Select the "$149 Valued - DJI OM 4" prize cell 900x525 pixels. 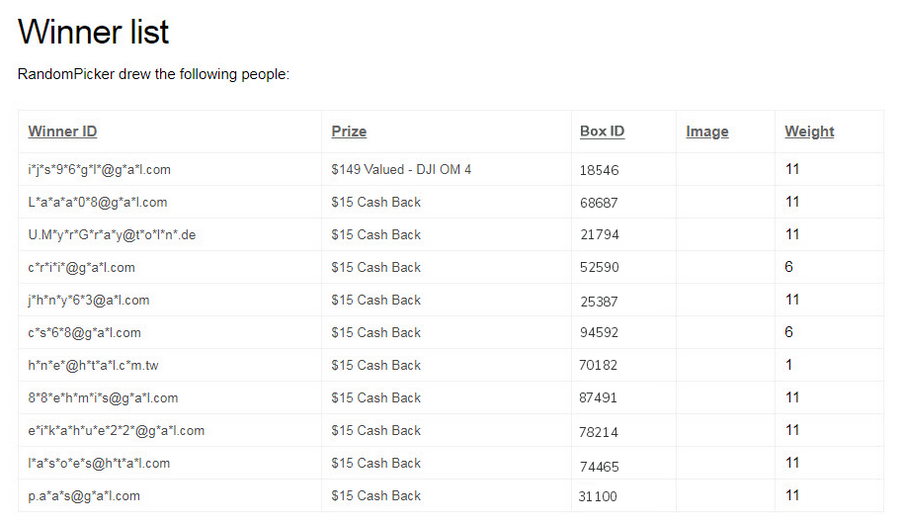click(x=401, y=170)
